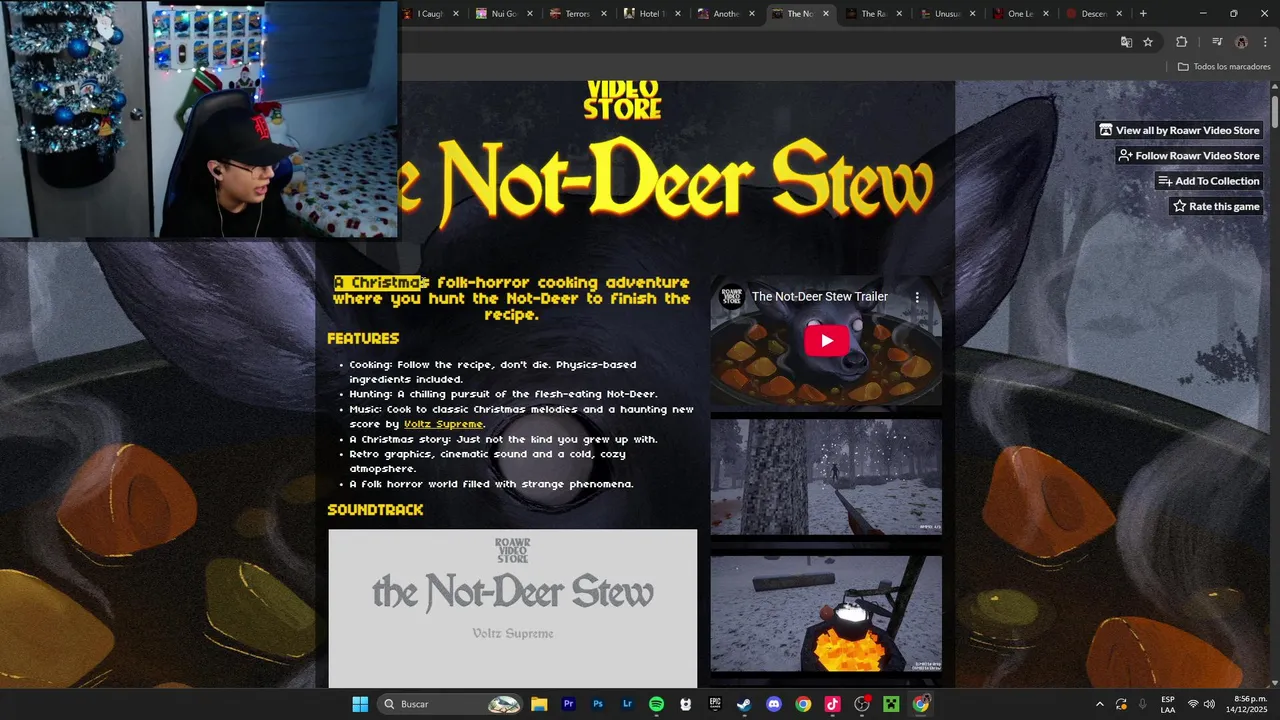Viewport: 1280px width, 720px height.
Task: Open the YouTube trailer's three-dot menu
Action: coord(917,297)
